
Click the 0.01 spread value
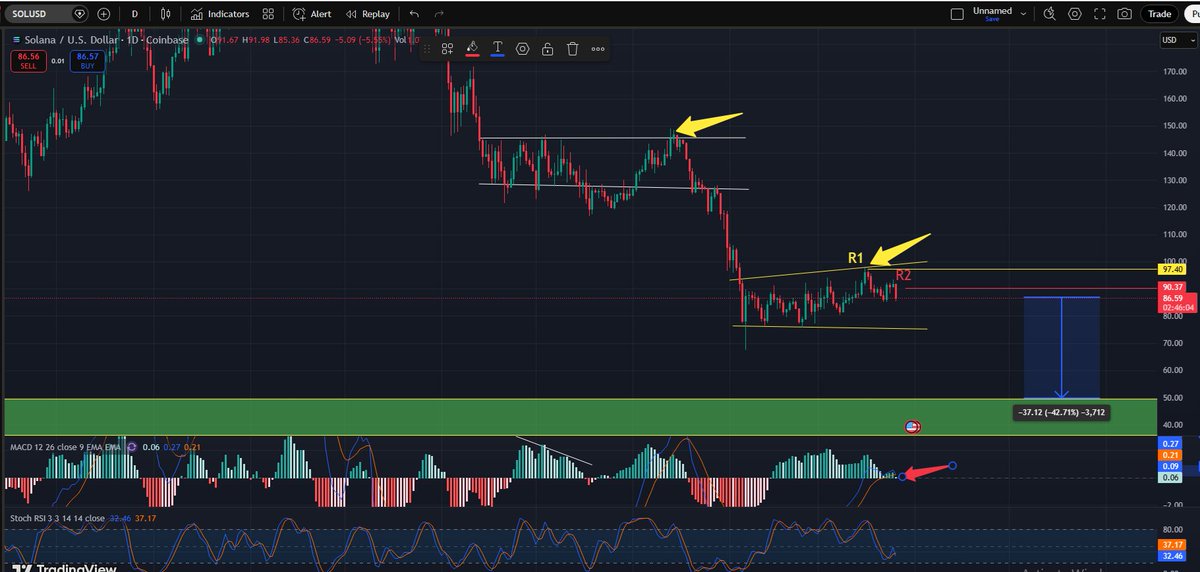pyautogui.click(x=57, y=61)
